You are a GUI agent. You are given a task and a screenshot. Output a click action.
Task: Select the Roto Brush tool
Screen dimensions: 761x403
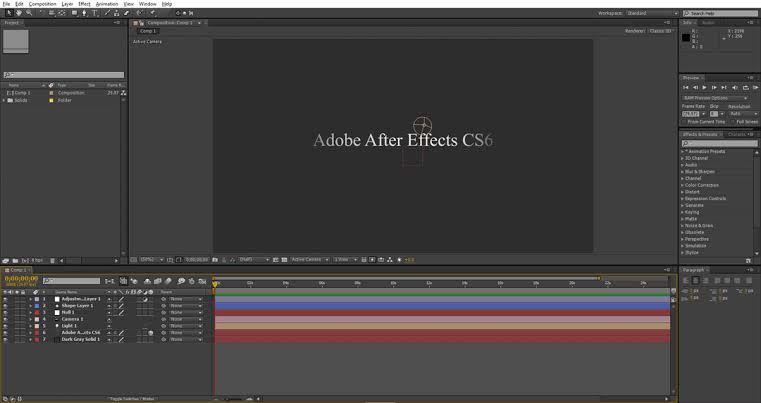coord(139,13)
